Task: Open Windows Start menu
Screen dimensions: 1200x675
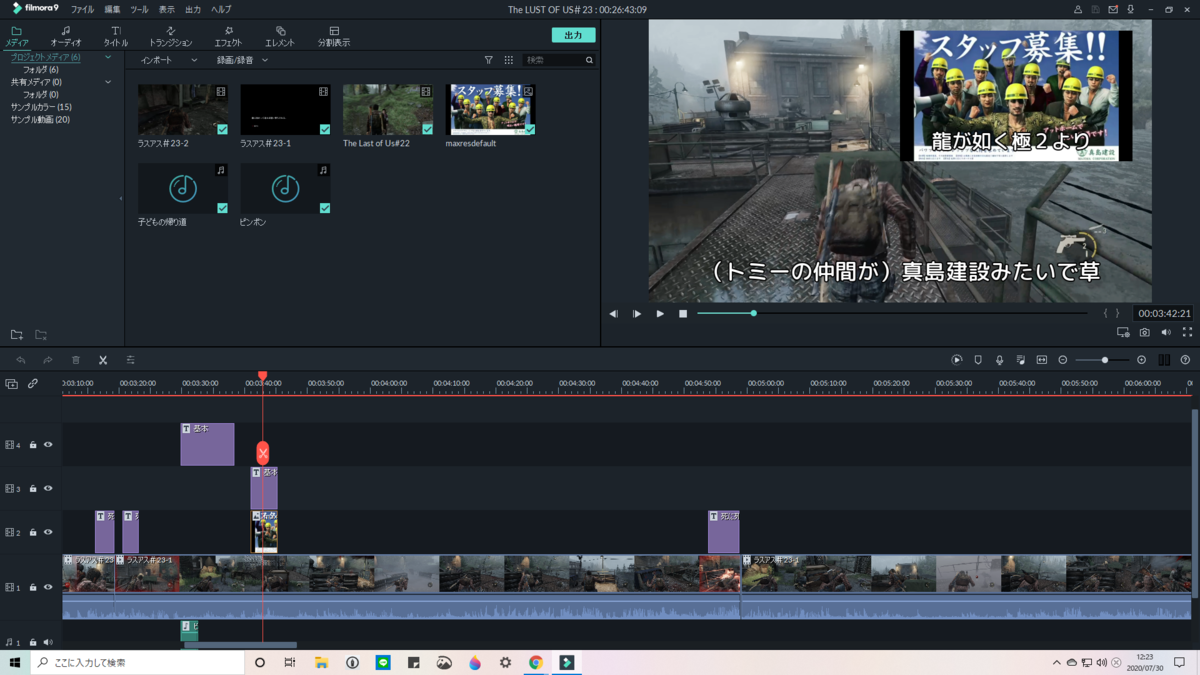Action: tap(15, 663)
